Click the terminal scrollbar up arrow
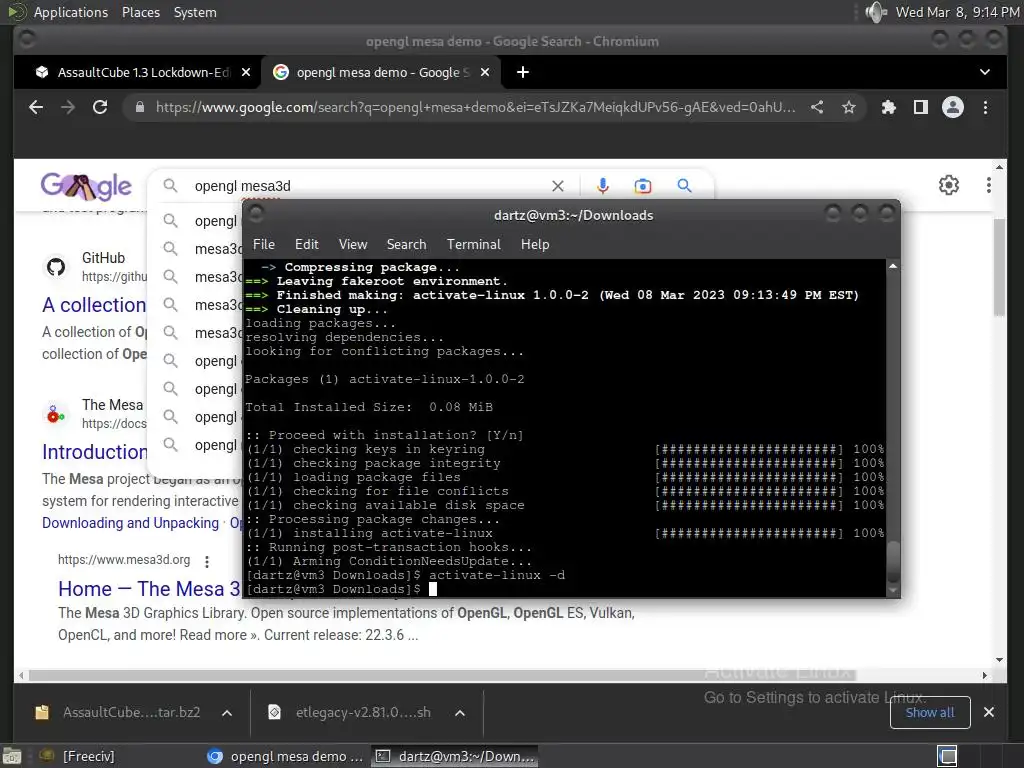This screenshot has height=768, width=1024. (x=893, y=266)
